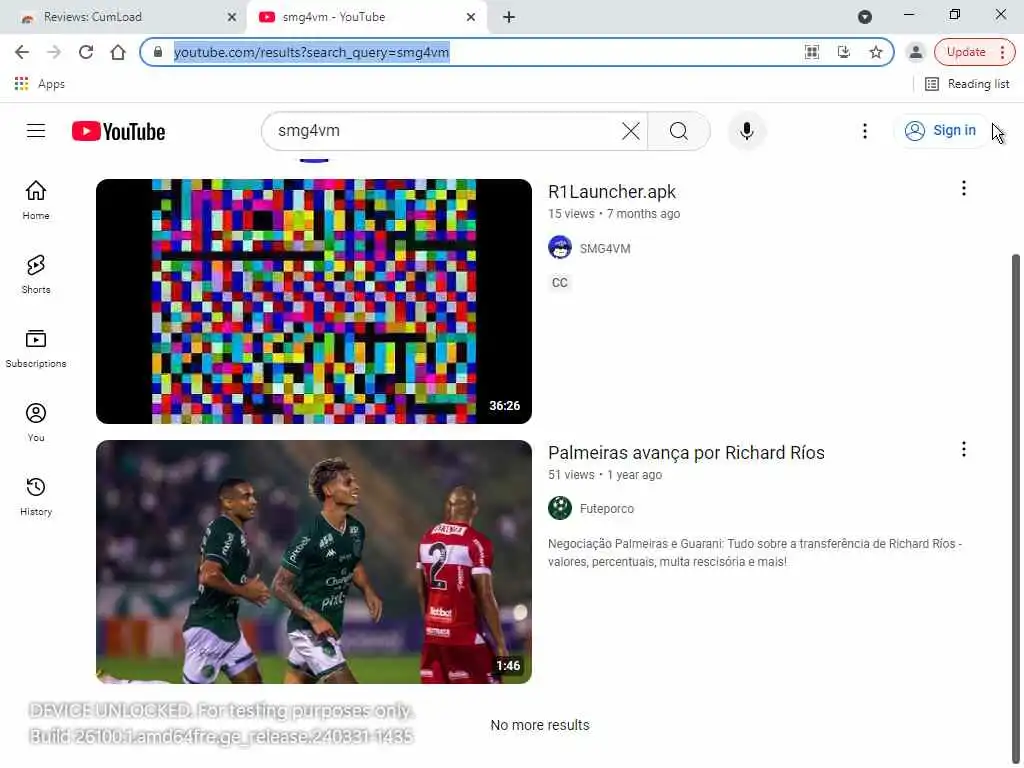Reload the page
The image size is (1024, 768).
tap(86, 52)
